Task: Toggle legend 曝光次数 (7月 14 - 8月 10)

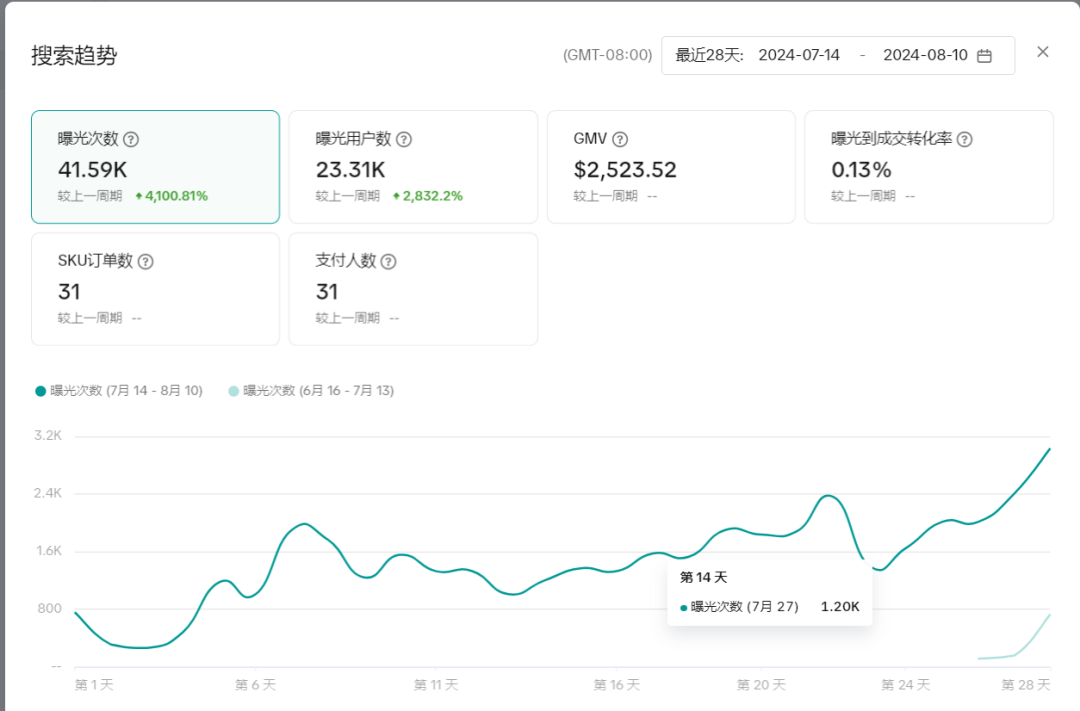Action: point(119,391)
